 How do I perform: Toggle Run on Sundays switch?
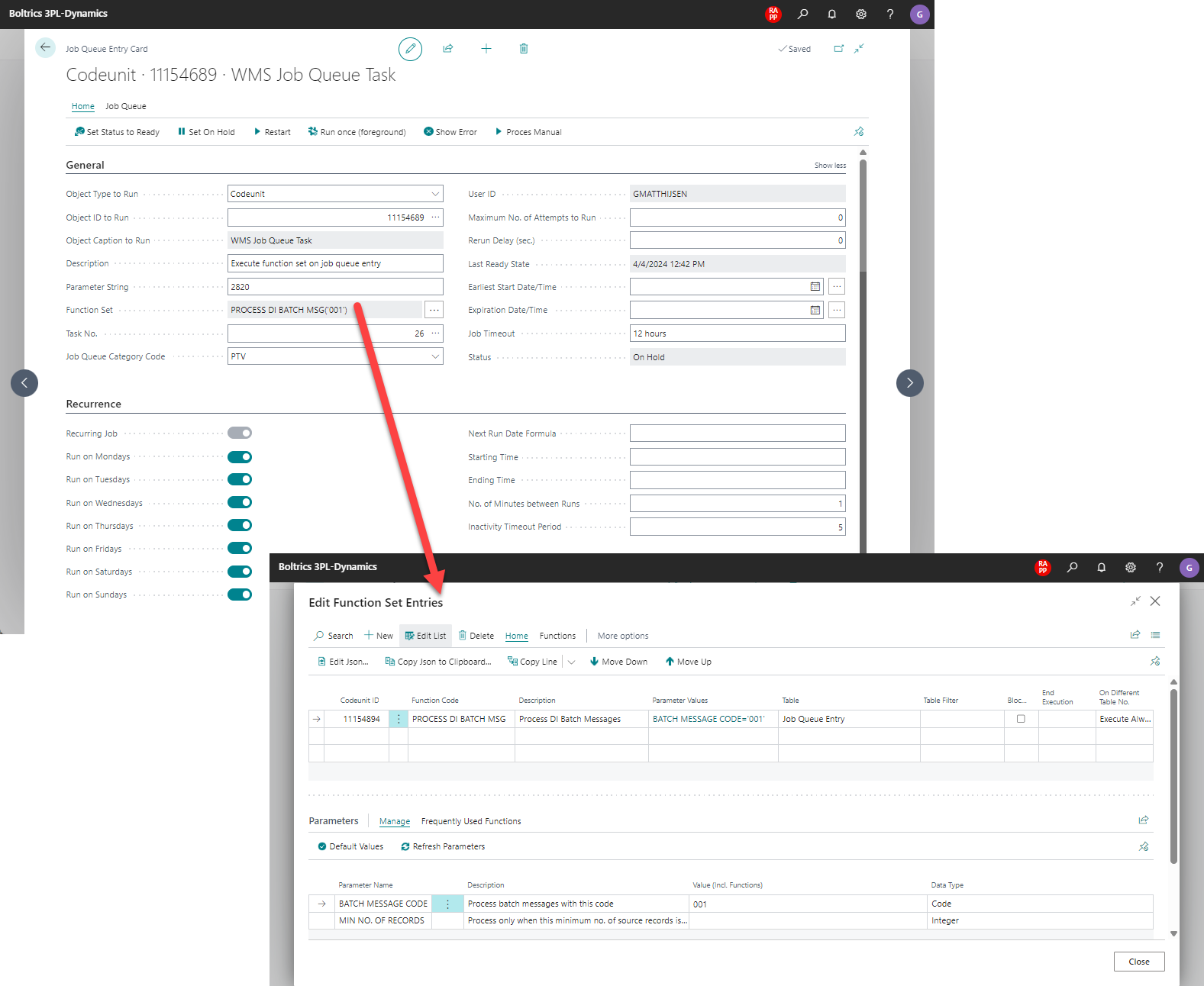point(240,594)
